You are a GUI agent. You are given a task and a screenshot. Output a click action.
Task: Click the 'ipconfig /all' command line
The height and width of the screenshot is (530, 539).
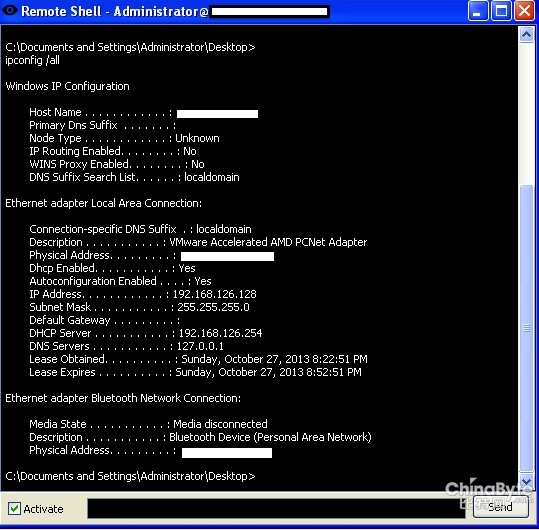click(x=33, y=60)
